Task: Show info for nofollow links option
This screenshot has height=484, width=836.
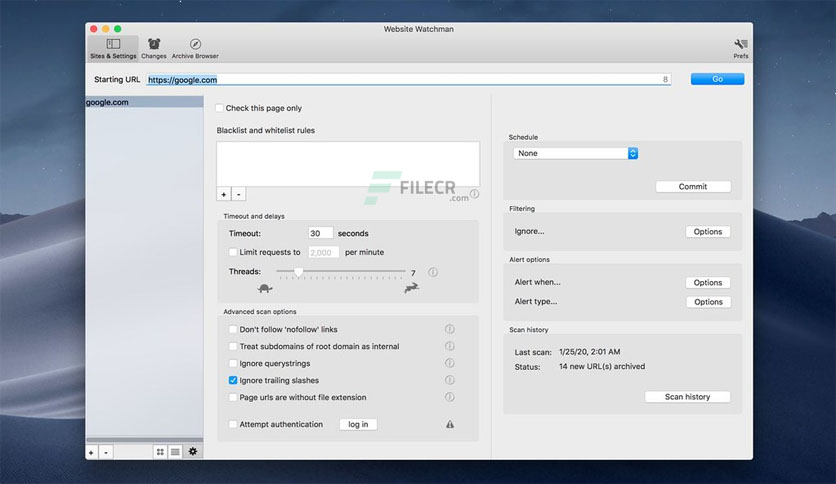Action: click(449, 329)
